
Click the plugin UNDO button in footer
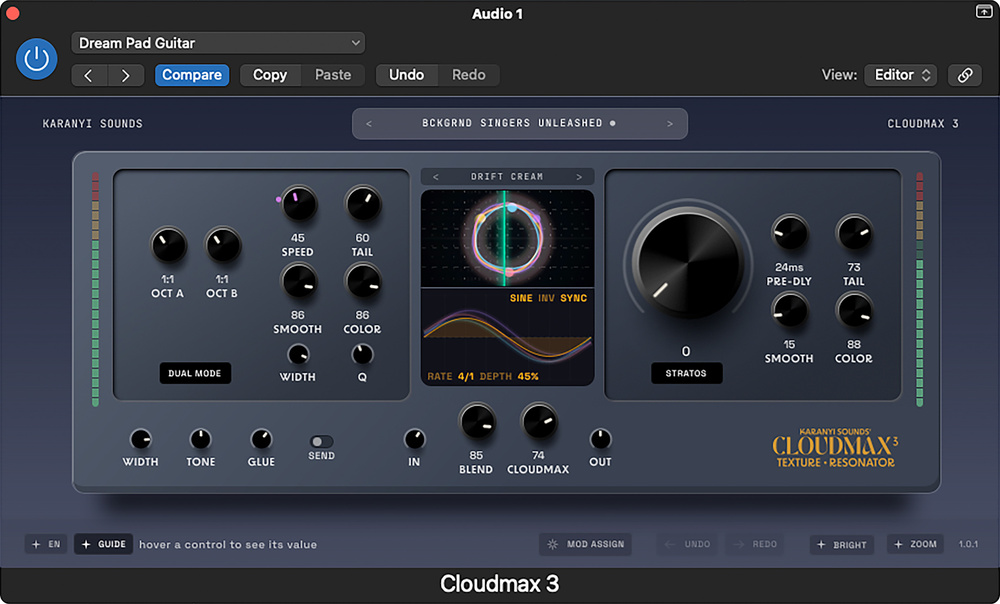[688, 544]
